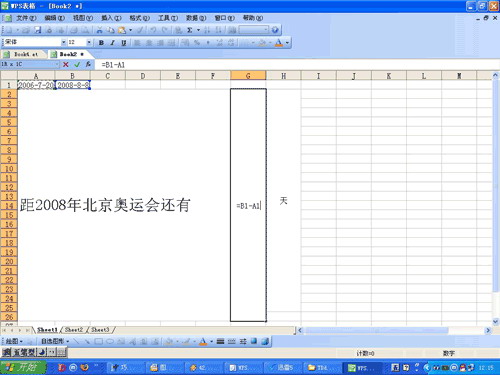Select cell A1 with date 2006-7-20
This screenshot has height=375, width=500.
point(36,85)
